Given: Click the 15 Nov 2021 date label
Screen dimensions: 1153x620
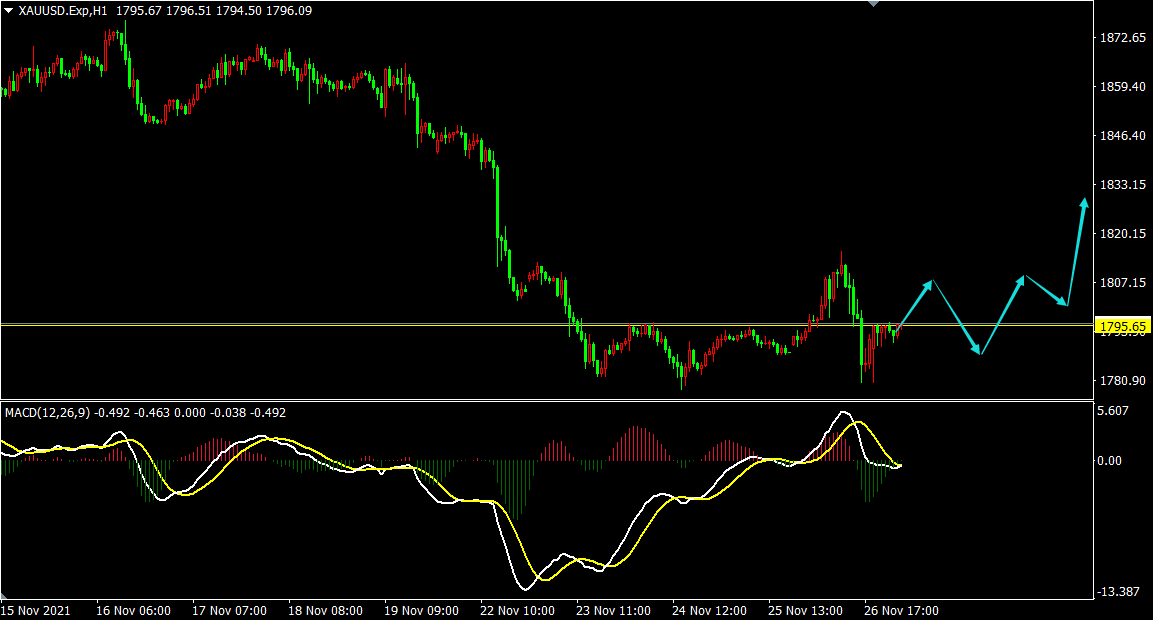Looking at the screenshot, I should point(35,610).
